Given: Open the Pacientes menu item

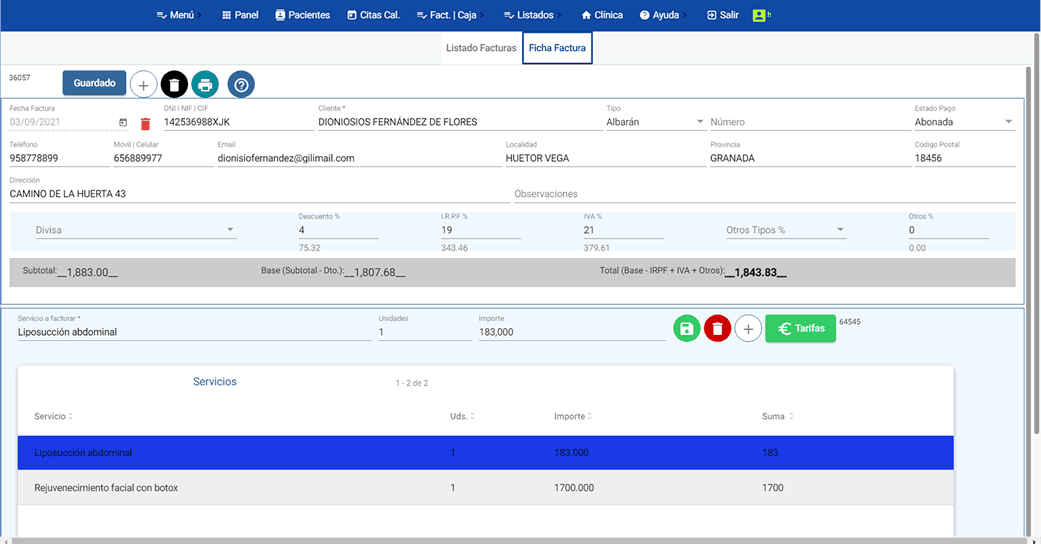Looking at the screenshot, I should click(302, 15).
